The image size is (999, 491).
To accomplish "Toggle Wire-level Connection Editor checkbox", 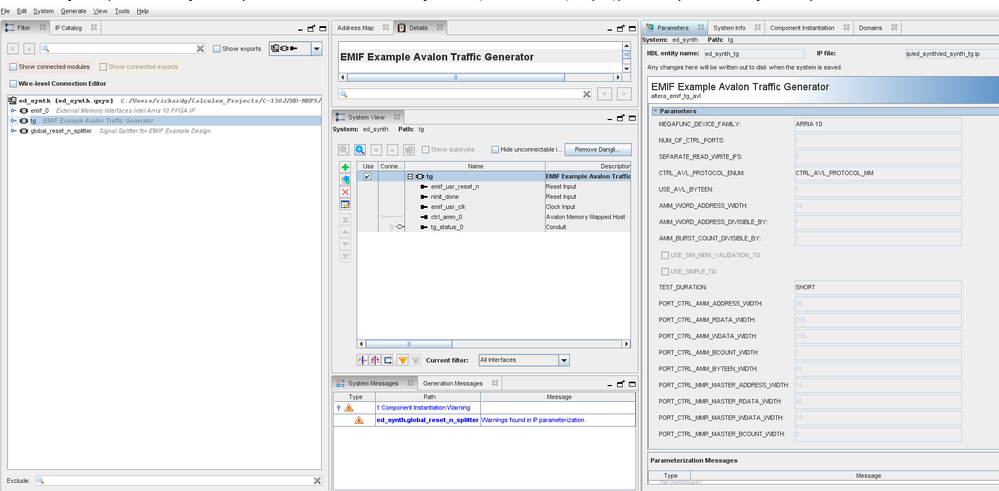I will [13, 84].
